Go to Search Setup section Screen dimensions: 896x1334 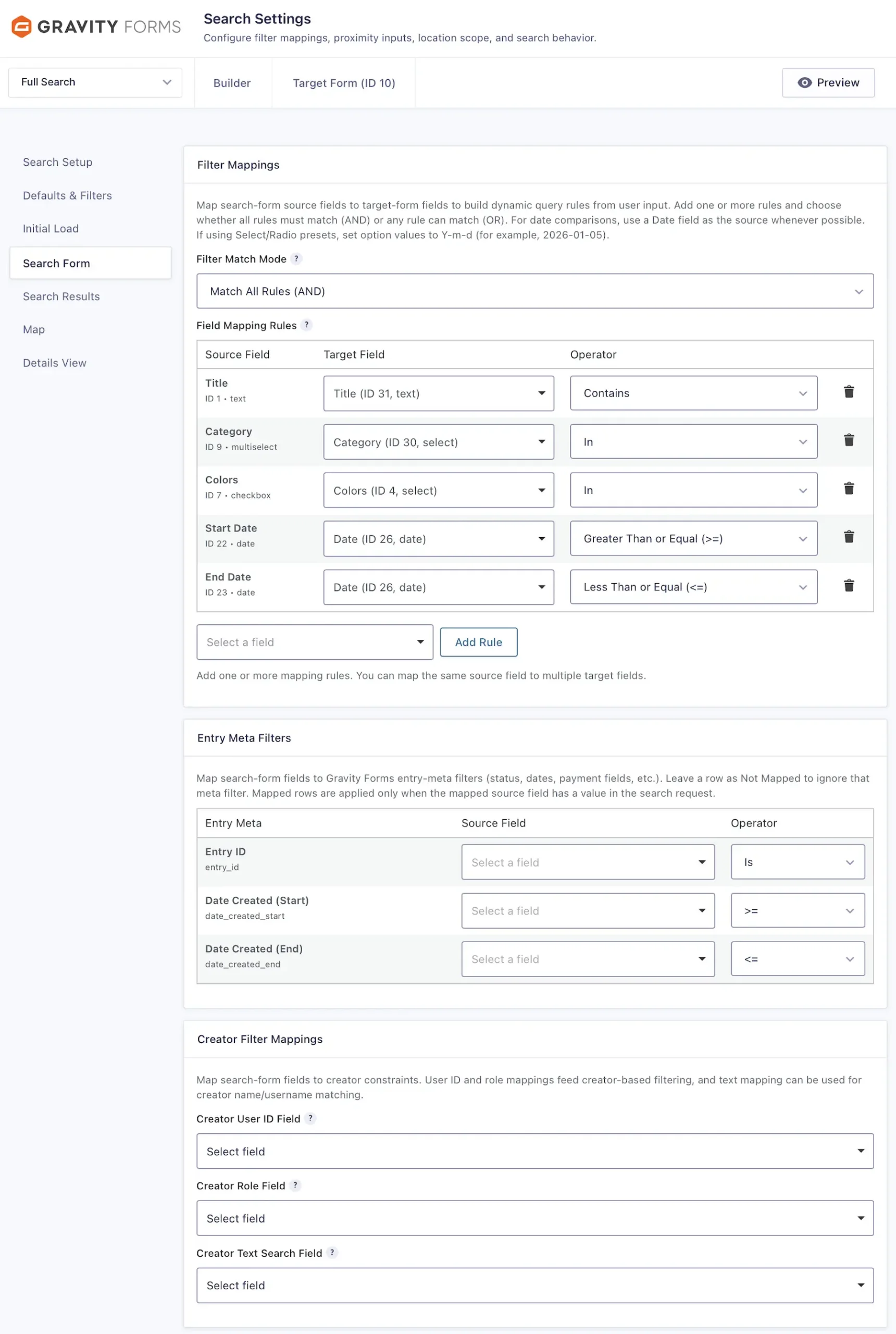click(57, 162)
